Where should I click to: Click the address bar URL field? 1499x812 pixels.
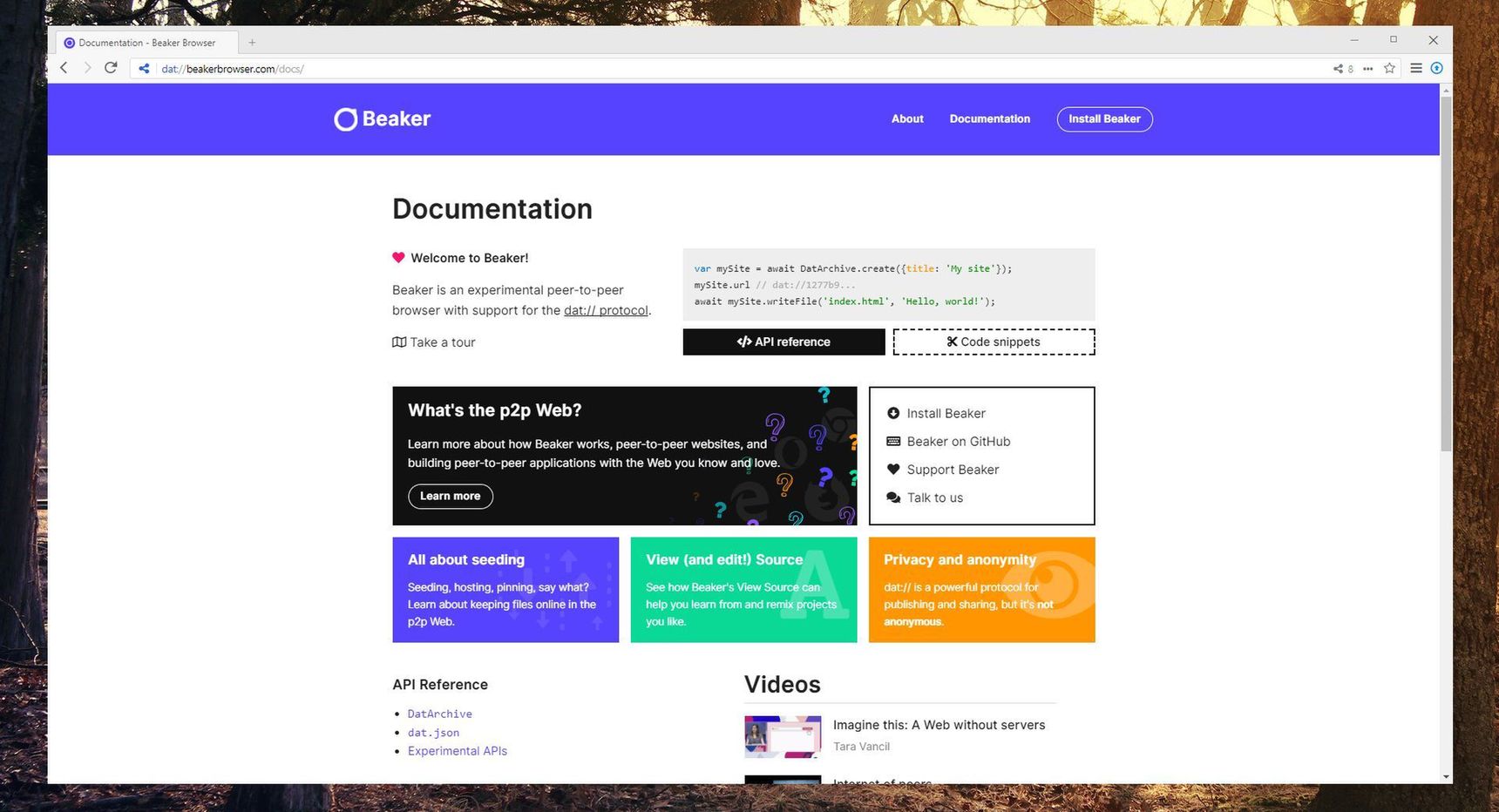tap(741, 69)
